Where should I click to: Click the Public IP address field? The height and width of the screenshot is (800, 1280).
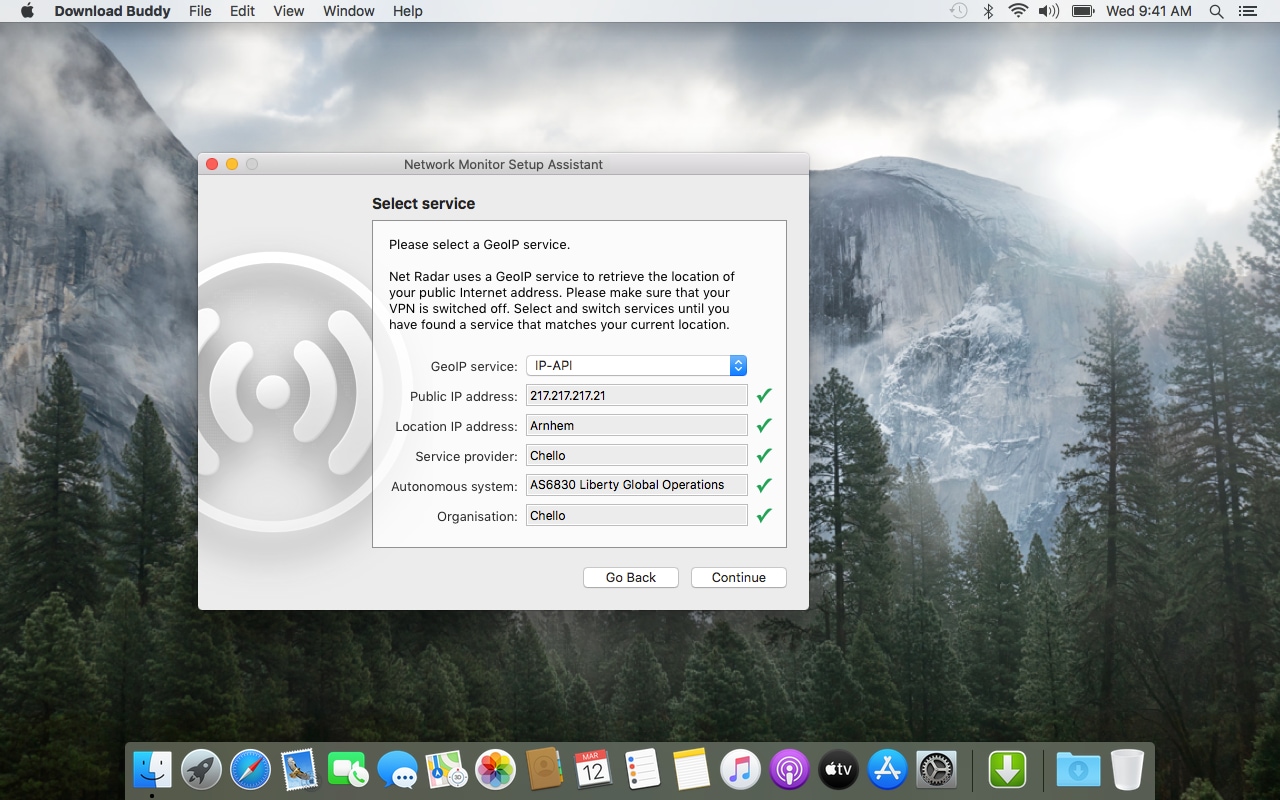click(636, 396)
